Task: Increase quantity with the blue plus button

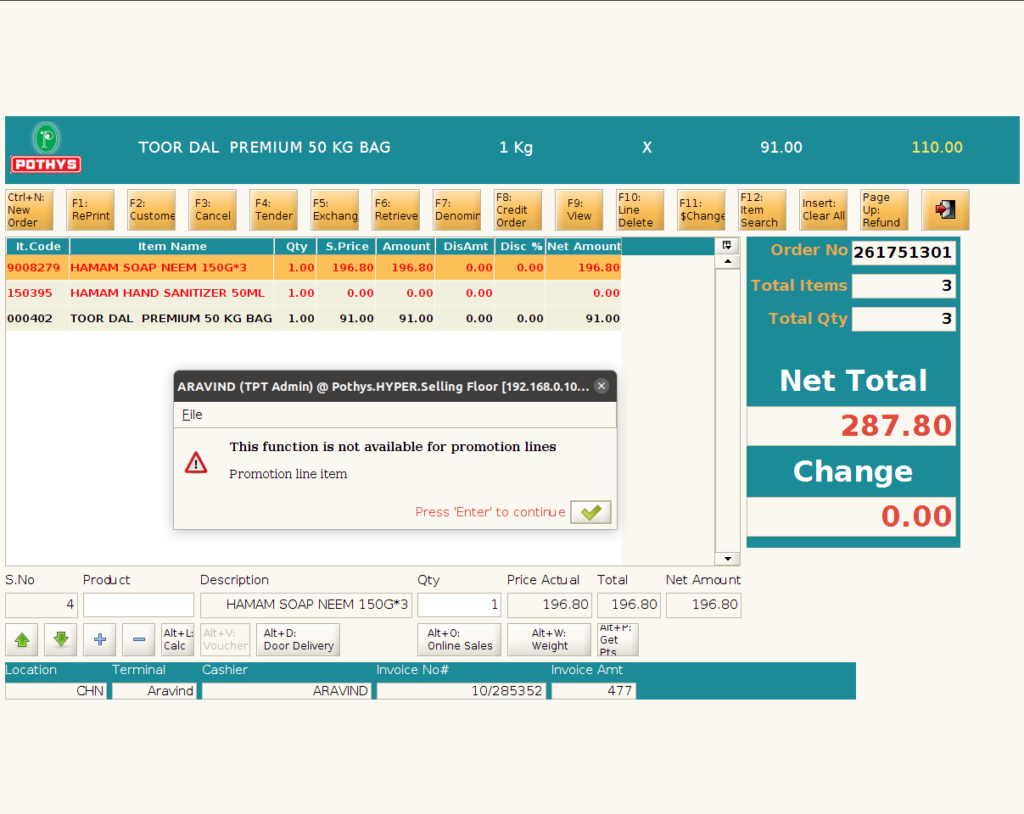Action: [x=100, y=640]
